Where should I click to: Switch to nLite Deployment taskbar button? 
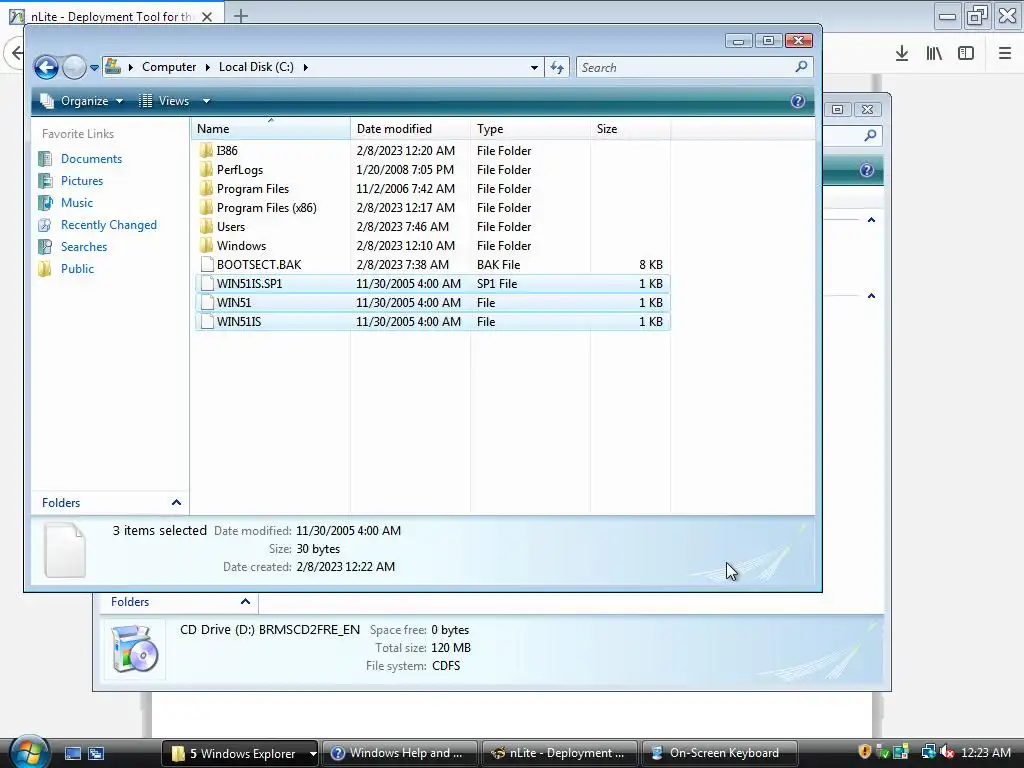[559, 754]
